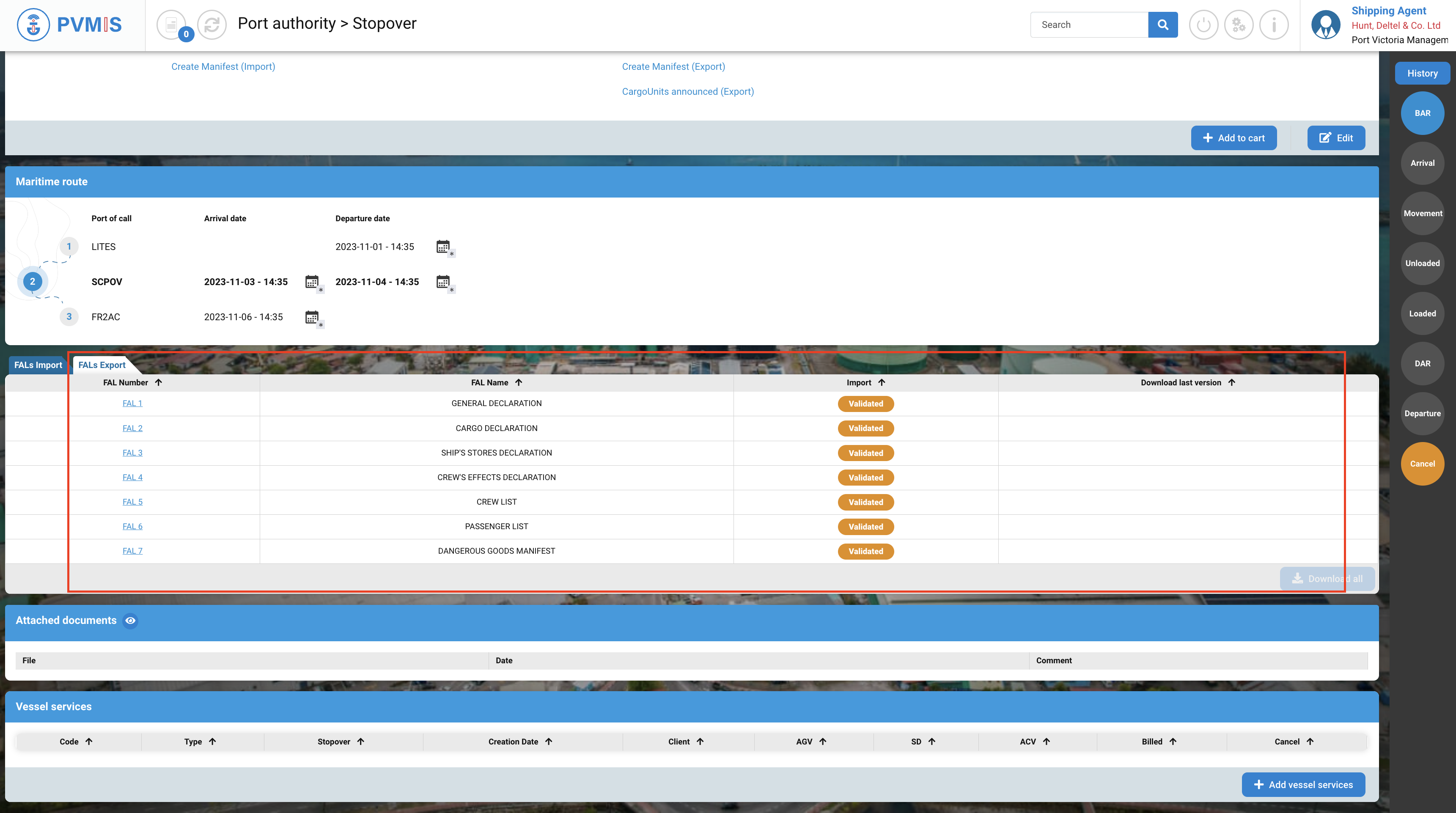The height and width of the screenshot is (813, 1456).
Task: Open the gears settings icon
Action: [1239, 25]
